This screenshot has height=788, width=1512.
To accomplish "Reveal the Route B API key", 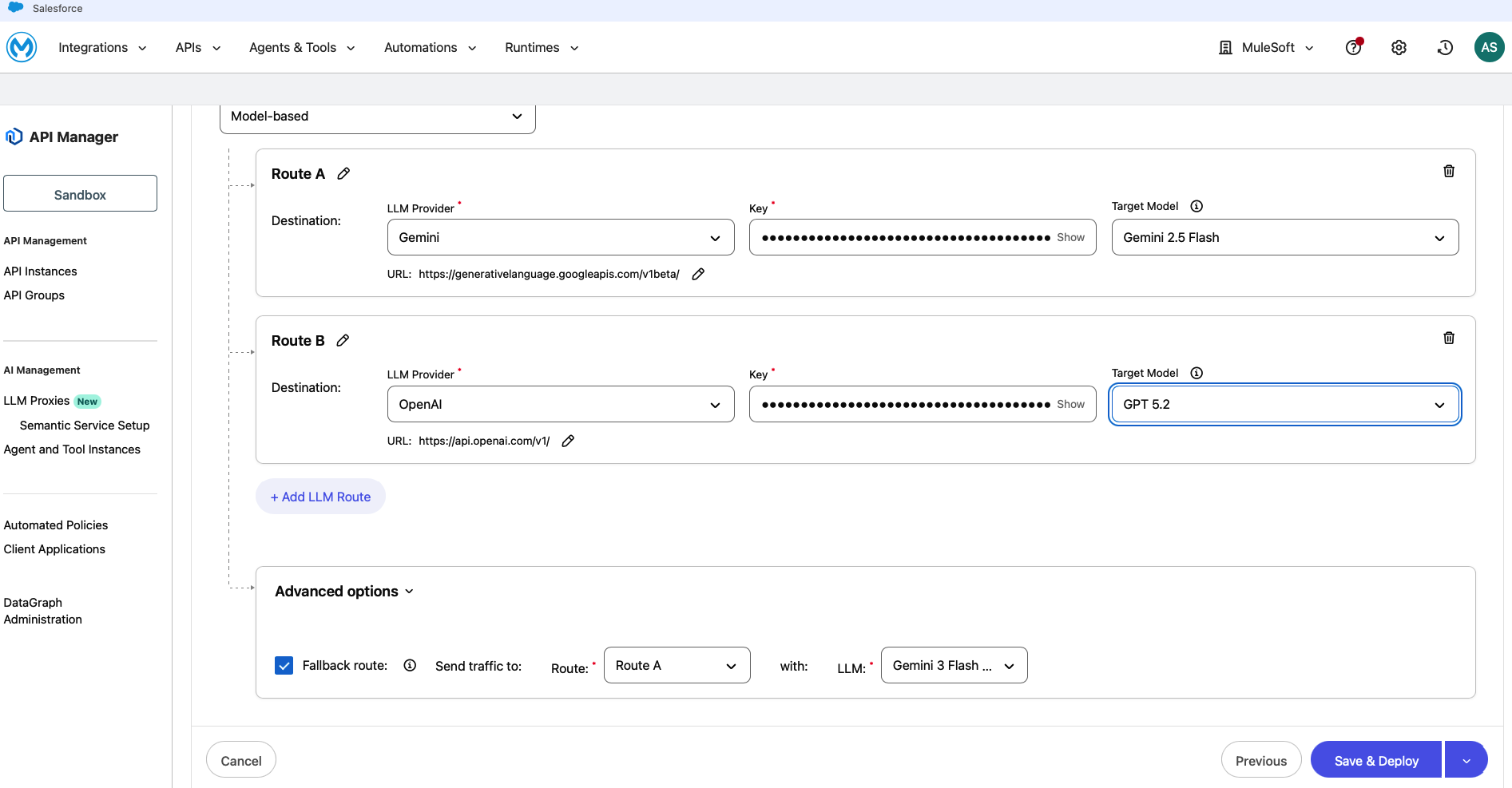I will [1070, 405].
